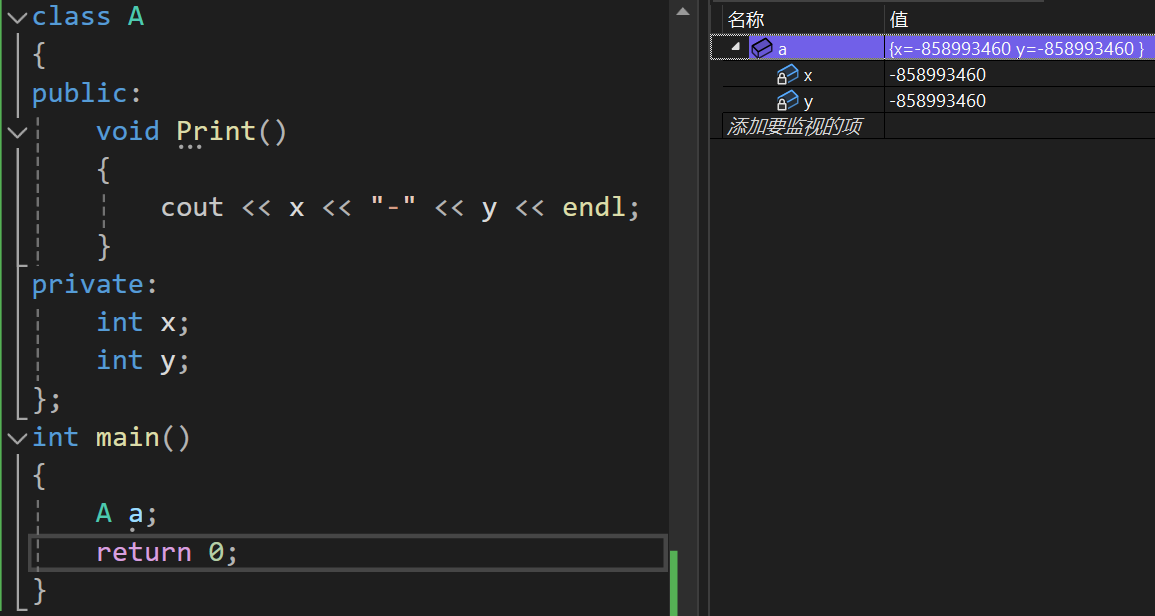This screenshot has width=1155, height=616.
Task: Select watch row for member y
Action: (939, 100)
